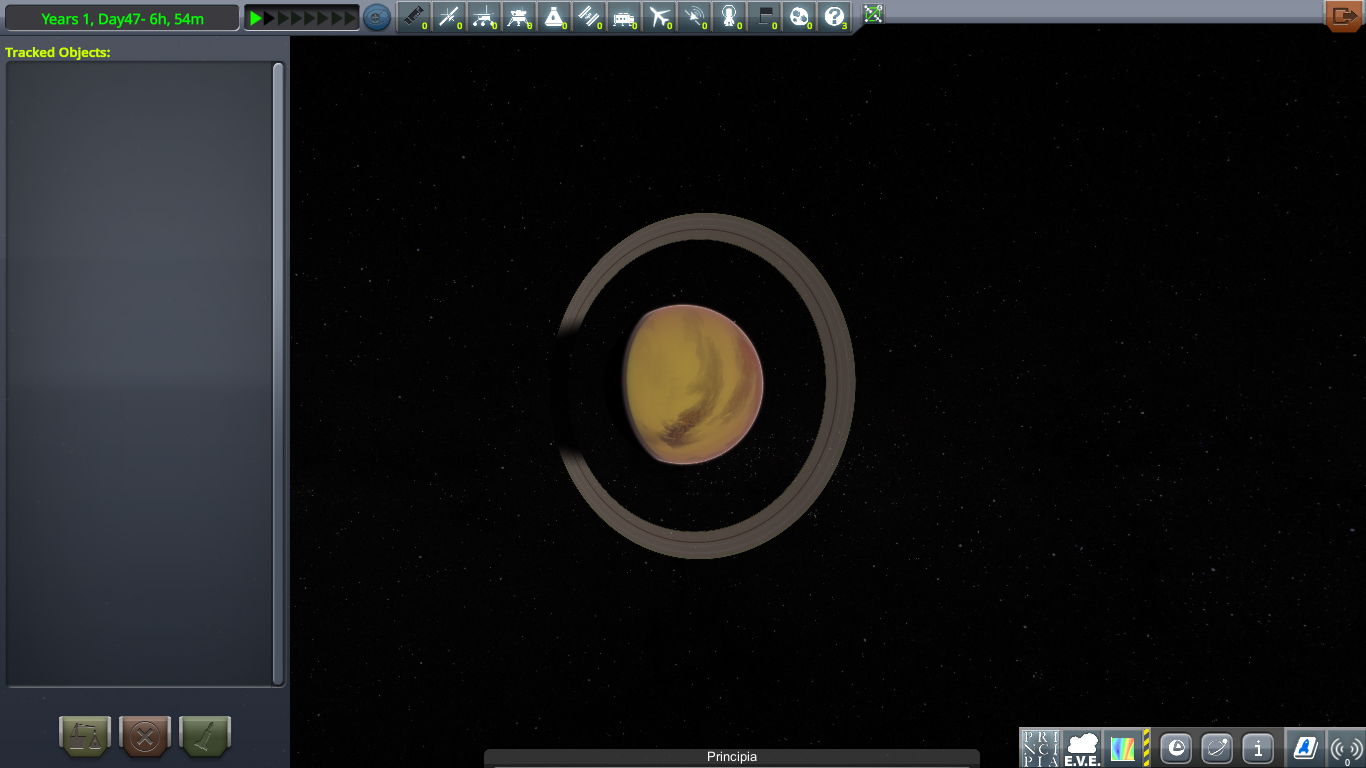Screen dimensions: 1366x768
Task: Open the 'i' information panel button
Action: 1257,748
